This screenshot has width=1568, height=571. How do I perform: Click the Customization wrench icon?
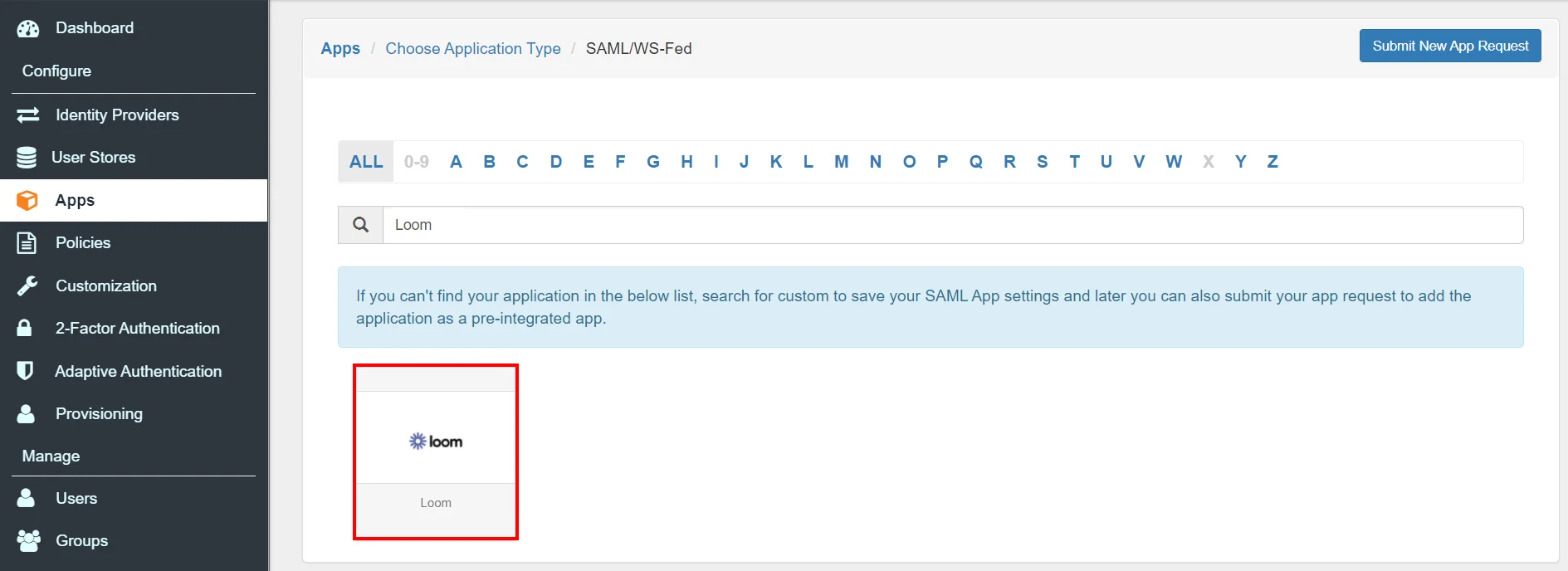[27, 286]
